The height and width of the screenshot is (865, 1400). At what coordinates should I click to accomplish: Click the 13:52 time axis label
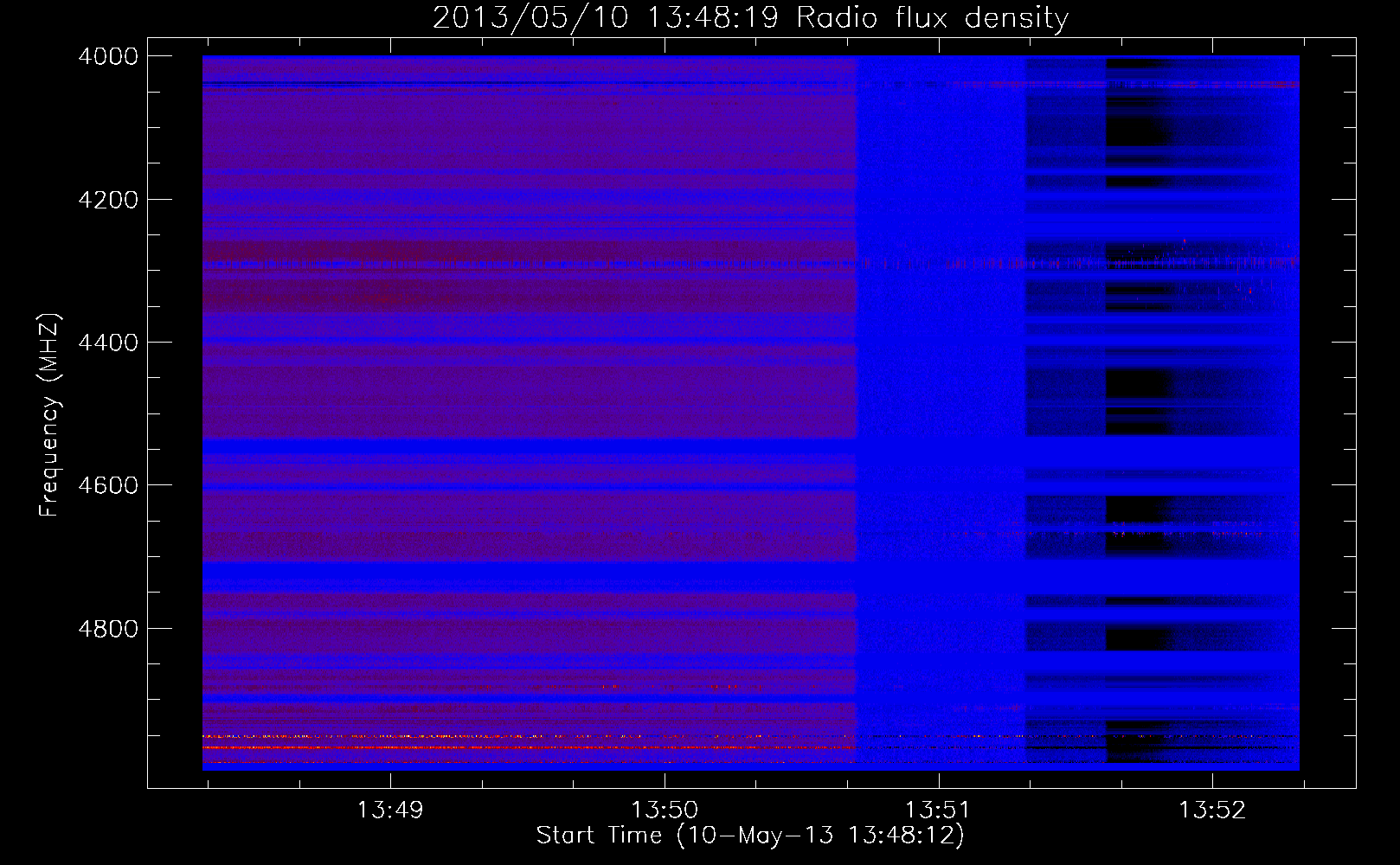pos(1213,811)
